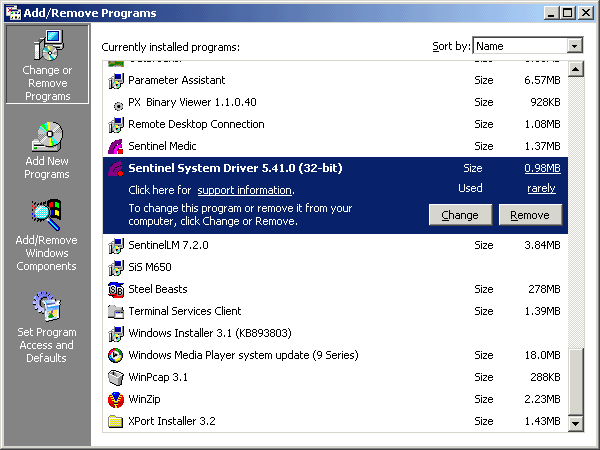Screen dimensions: 600x450
Task: Open the support information link
Action: pos(245,190)
